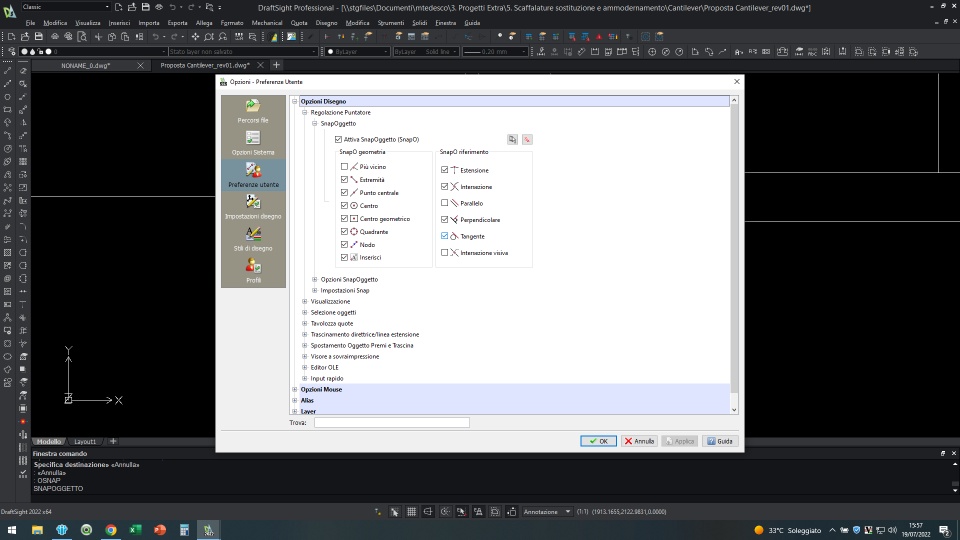This screenshot has width=960, height=540.
Task: Click properties painter icon in toolbar
Action: 274,37
